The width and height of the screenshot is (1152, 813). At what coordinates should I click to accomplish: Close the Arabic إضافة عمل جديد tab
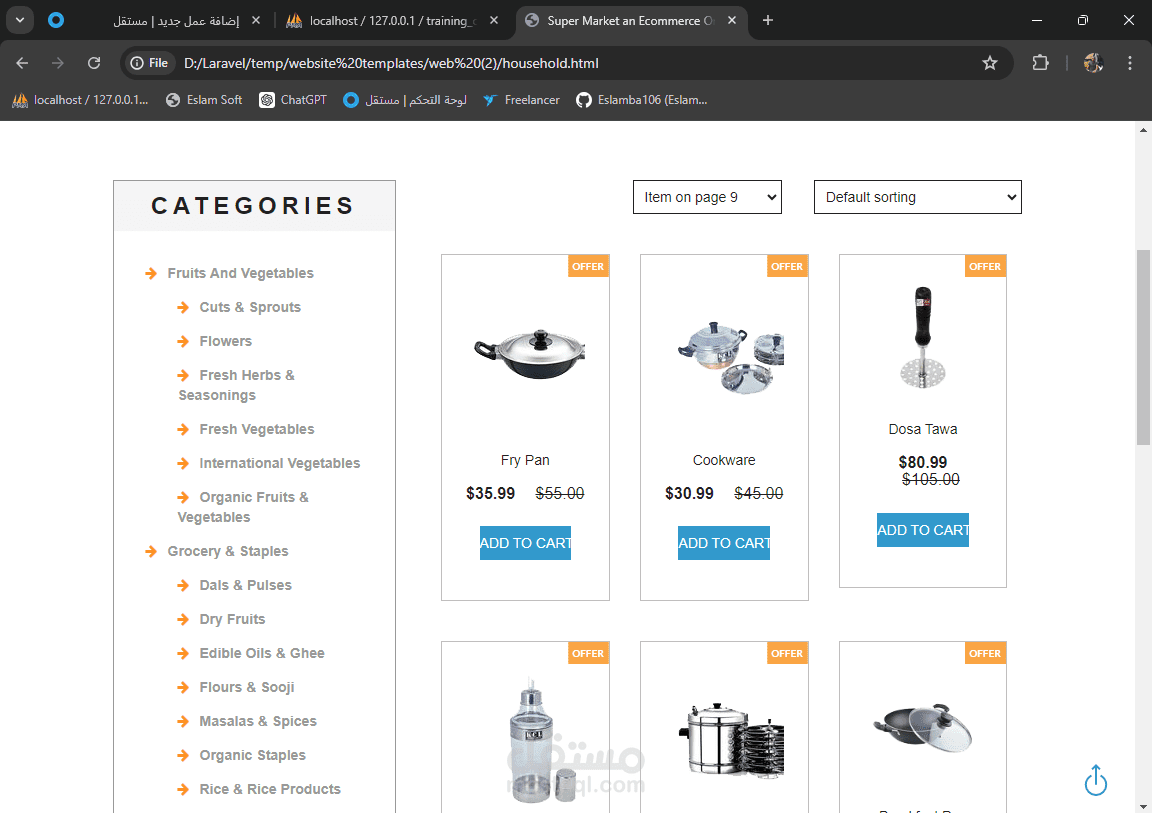(x=256, y=21)
